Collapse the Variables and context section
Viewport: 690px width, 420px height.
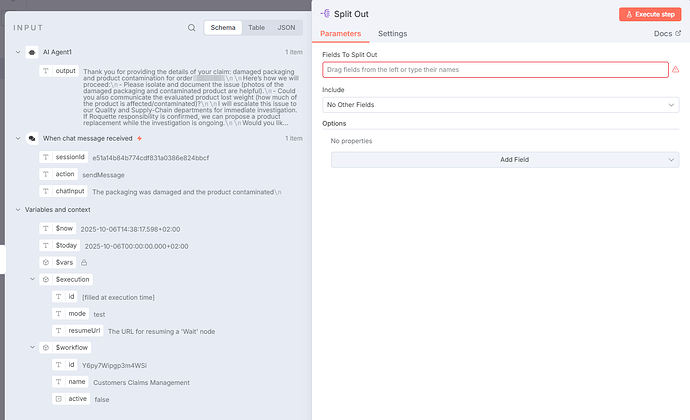click(18, 209)
